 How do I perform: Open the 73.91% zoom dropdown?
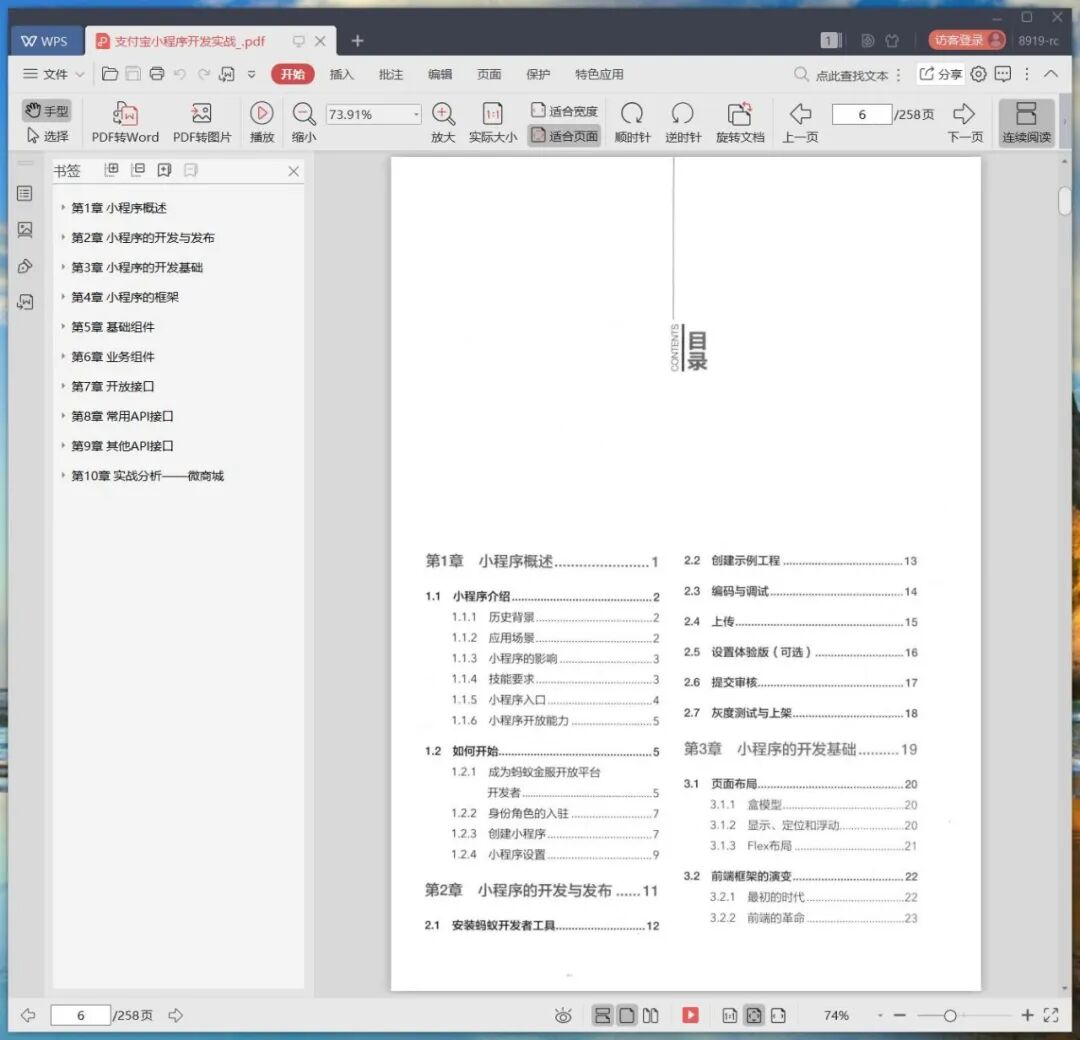(x=416, y=114)
